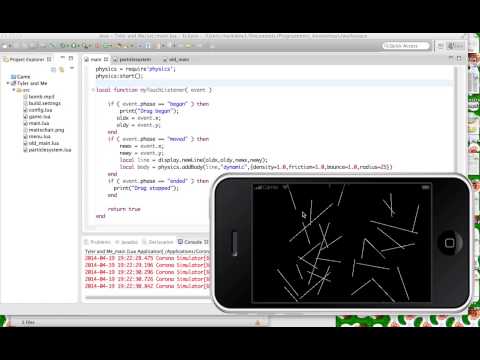Screen dimensions: 480x360
Task: Select particlesystem.lua in the file tree
Action: point(47,150)
